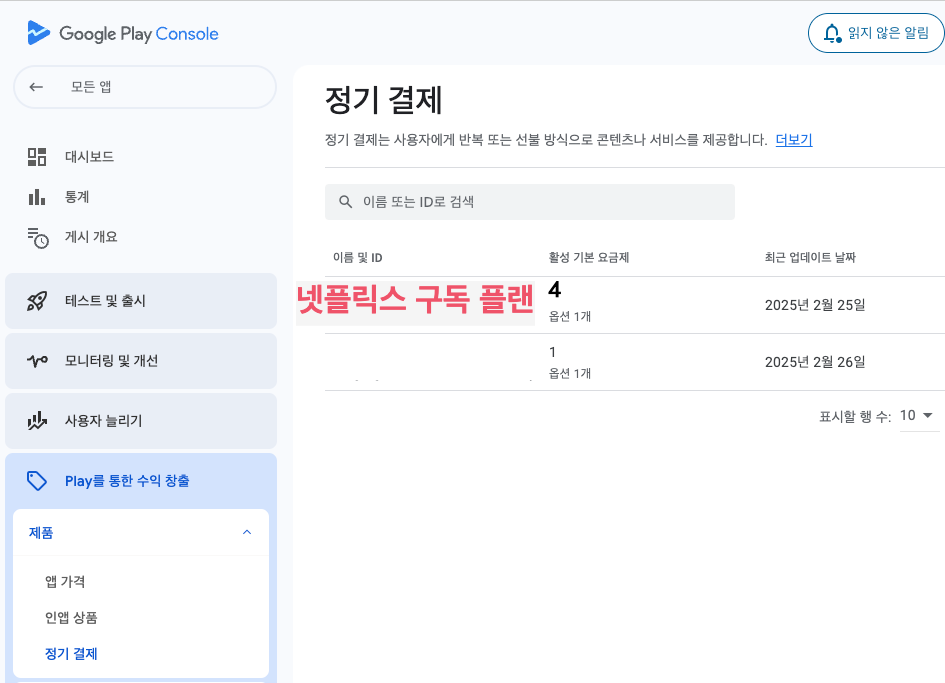The width and height of the screenshot is (945, 683).
Task: Click the bell icon in 읽지 않은 알림
Action: pos(832,33)
